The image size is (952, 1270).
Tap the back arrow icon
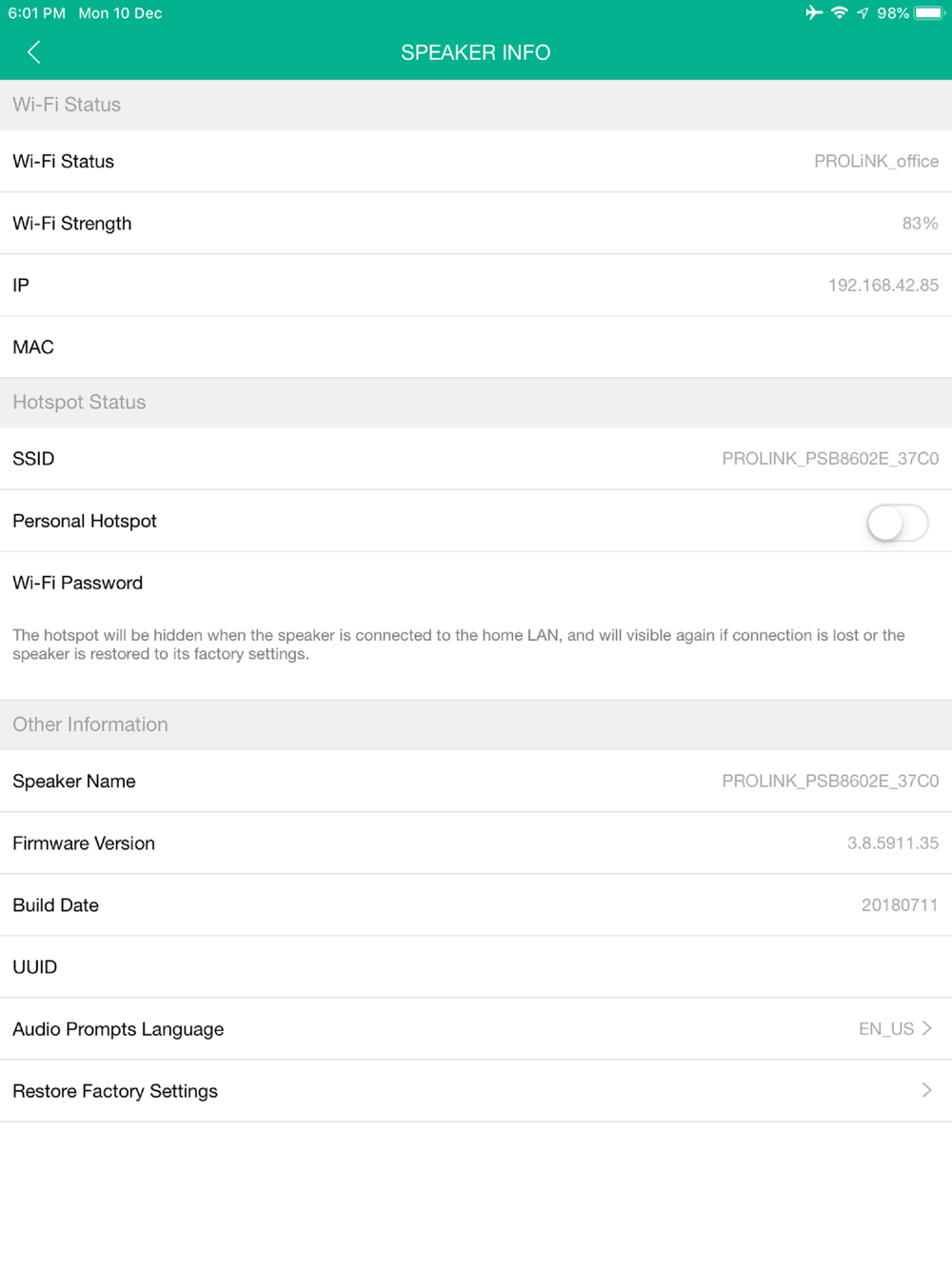click(x=34, y=52)
